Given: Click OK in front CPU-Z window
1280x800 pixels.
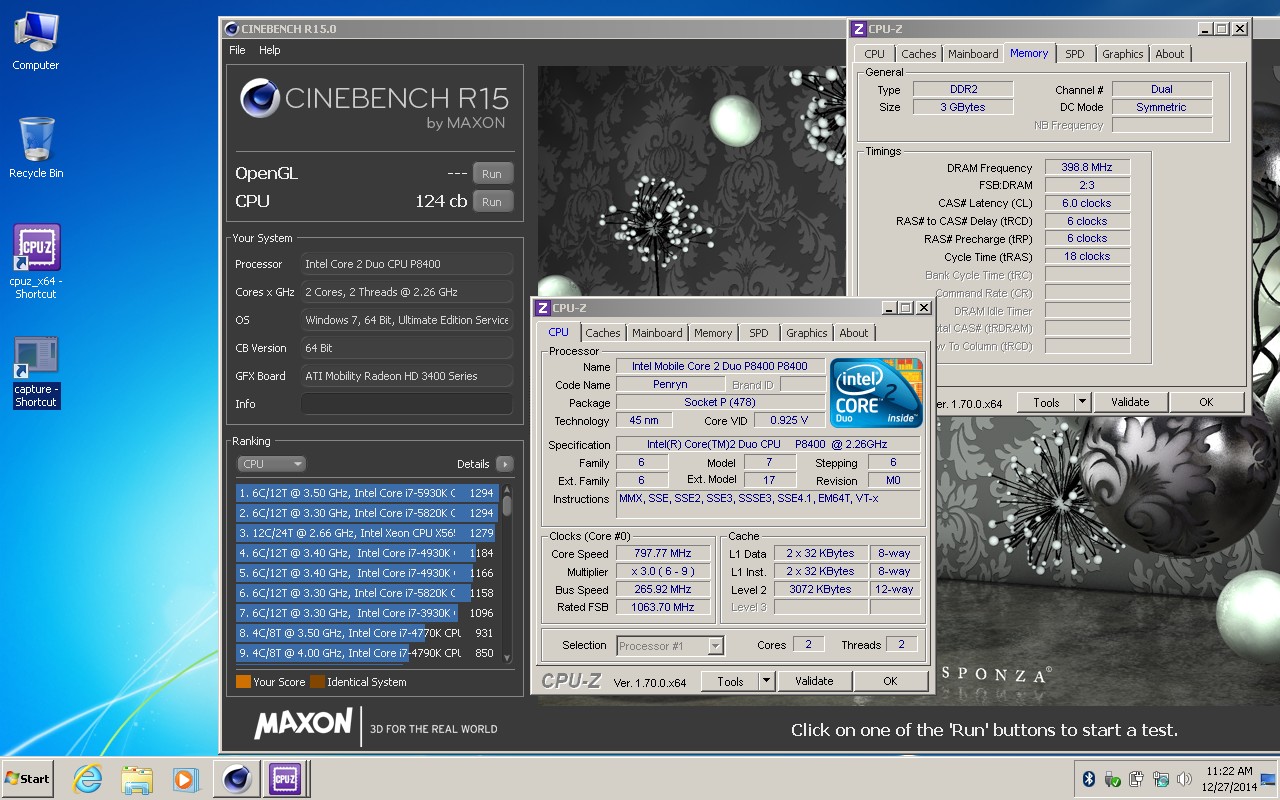Looking at the screenshot, I should [x=890, y=681].
